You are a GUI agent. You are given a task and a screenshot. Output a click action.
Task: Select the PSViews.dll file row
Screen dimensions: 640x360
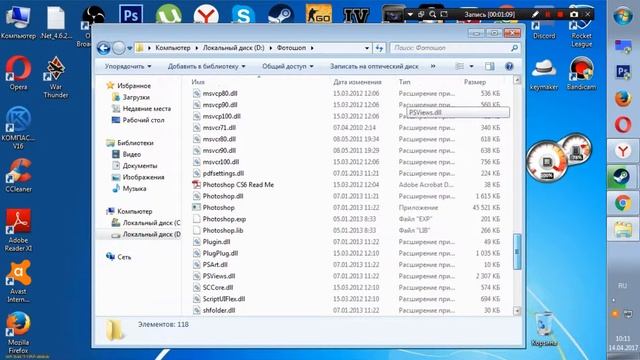pos(347,276)
